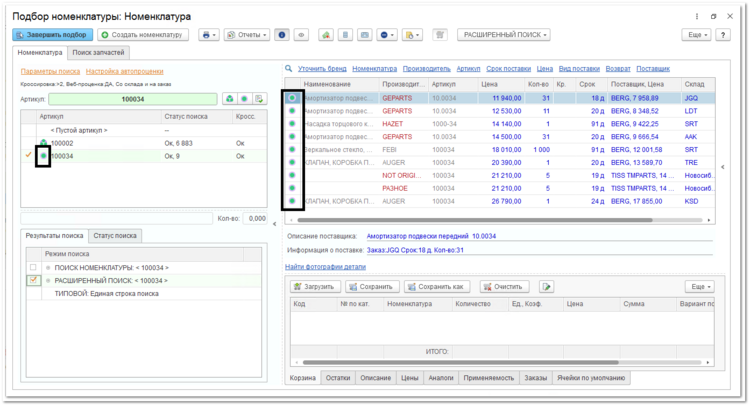Click the Вид поставки filter link
This screenshot has height=406, width=750.
pos(579,68)
